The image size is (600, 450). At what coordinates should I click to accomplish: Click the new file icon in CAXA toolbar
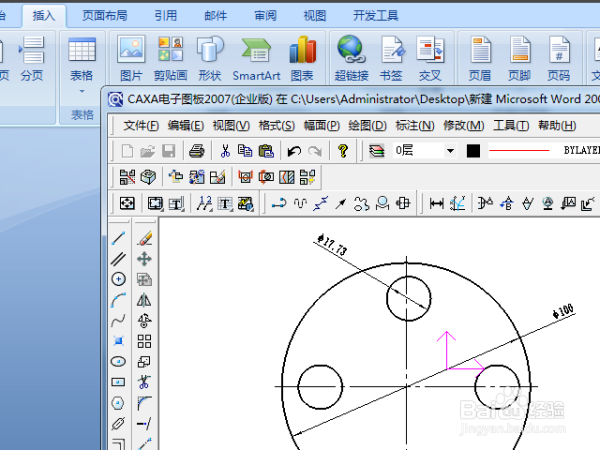coord(127,151)
